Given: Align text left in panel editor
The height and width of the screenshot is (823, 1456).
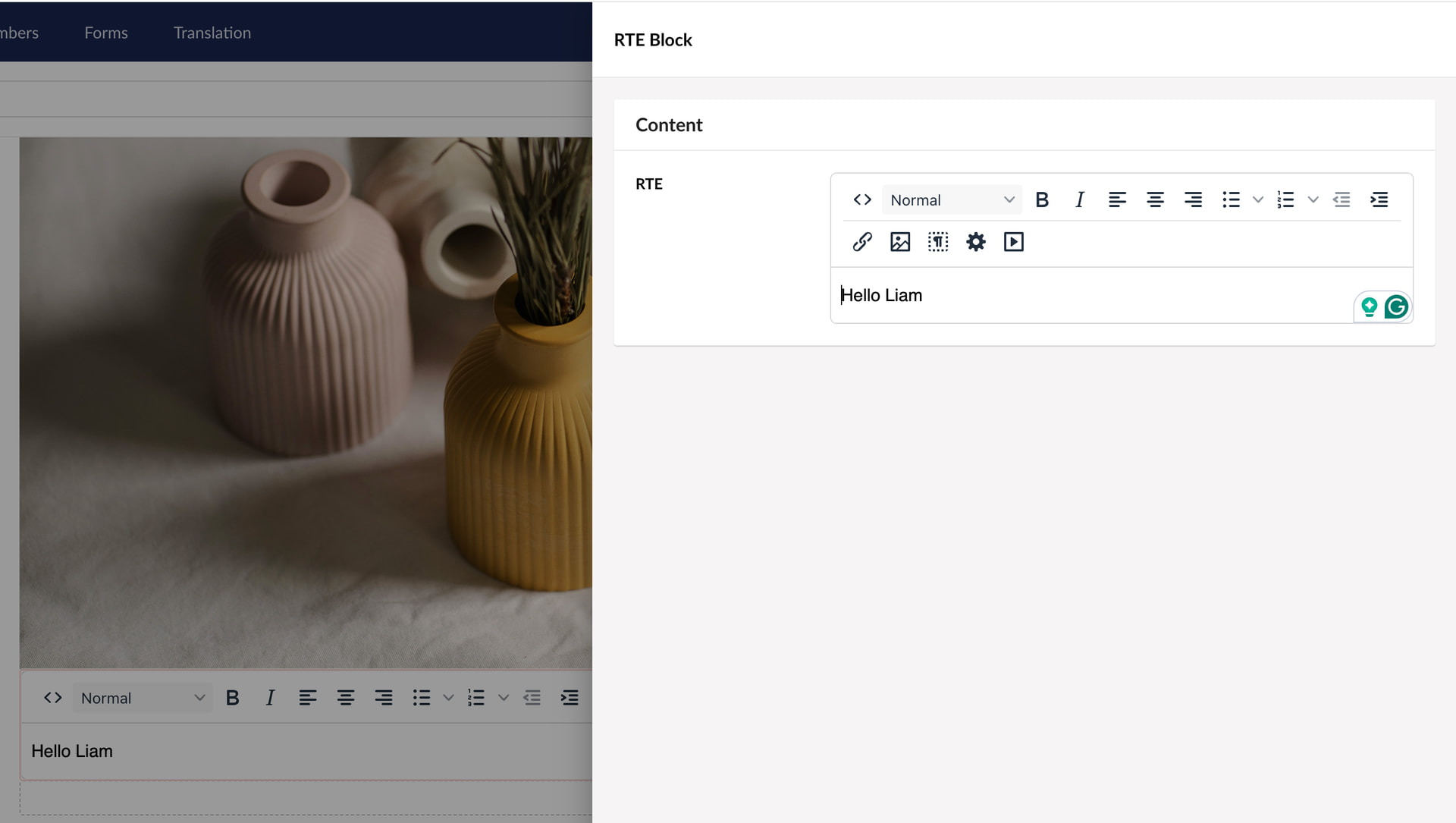Looking at the screenshot, I should pyautogui.click(x=1117, y=199).
